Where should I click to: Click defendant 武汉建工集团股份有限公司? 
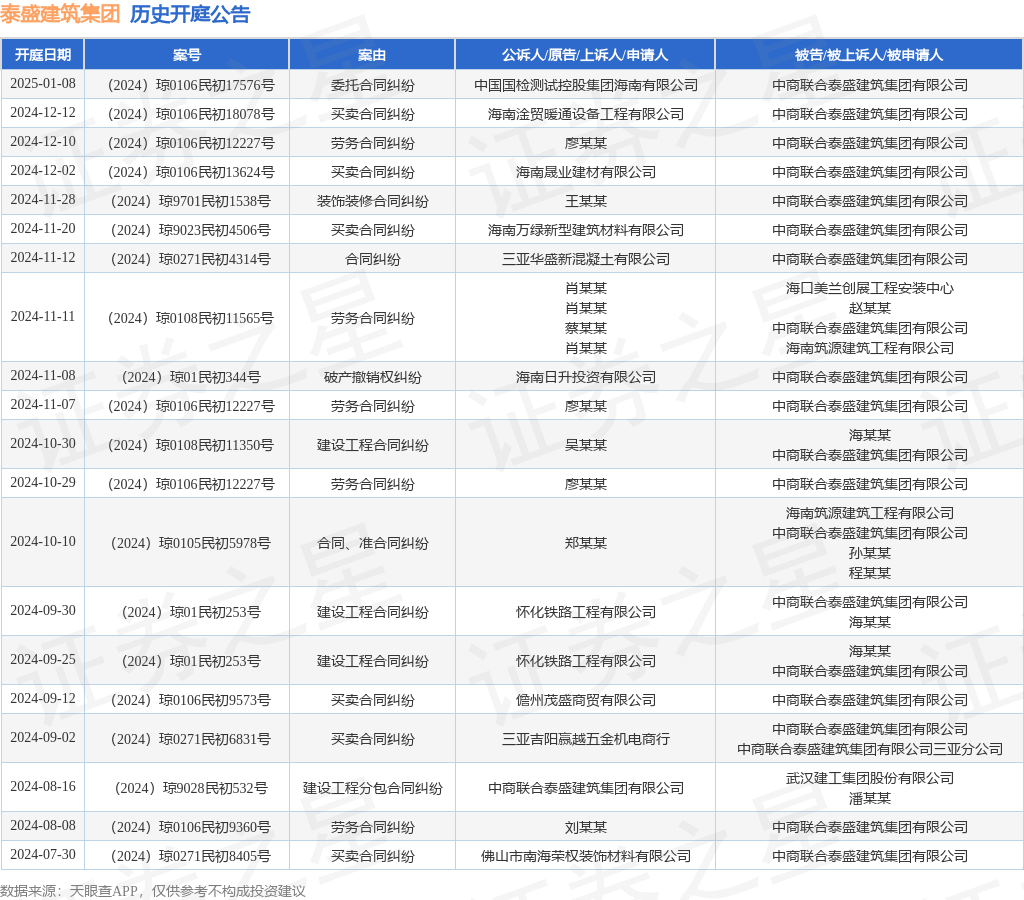coord(869,779)
